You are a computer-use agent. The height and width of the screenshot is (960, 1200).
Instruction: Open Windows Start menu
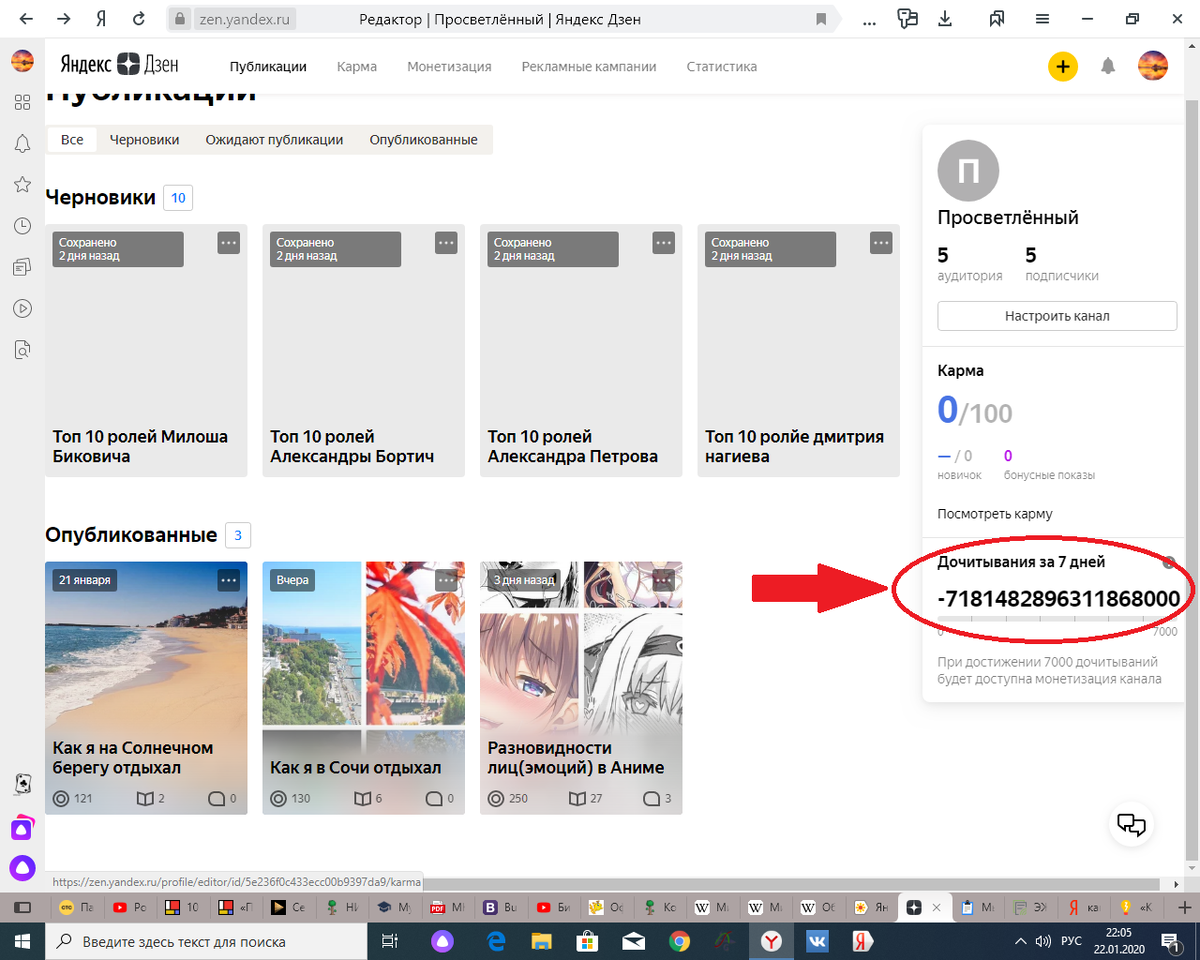tap(22, 941)
